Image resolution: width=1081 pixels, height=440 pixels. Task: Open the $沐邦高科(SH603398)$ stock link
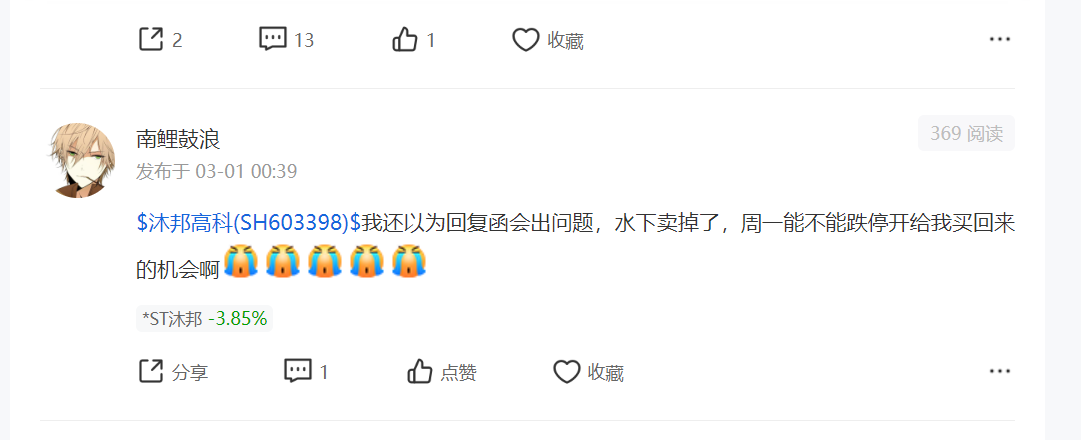point(249,223)
